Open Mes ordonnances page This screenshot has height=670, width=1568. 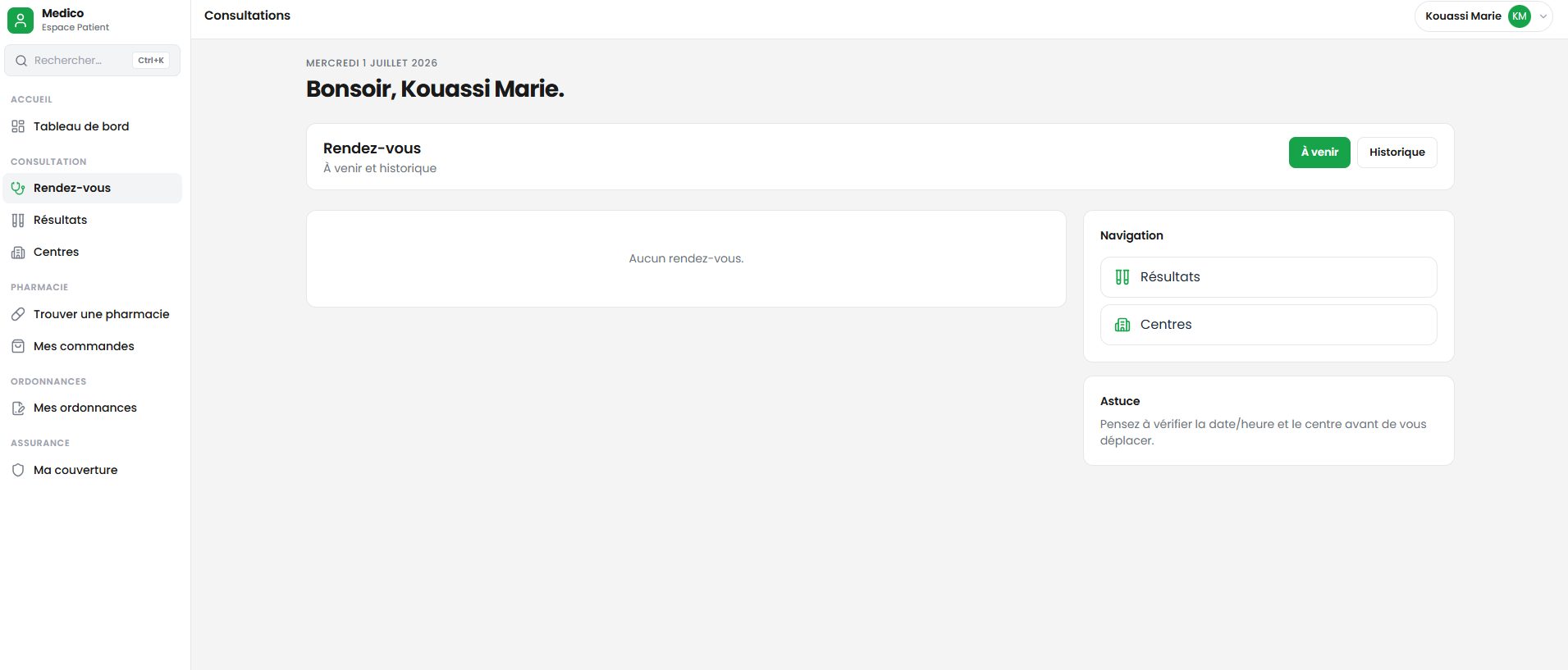click(x=93, y=408)
